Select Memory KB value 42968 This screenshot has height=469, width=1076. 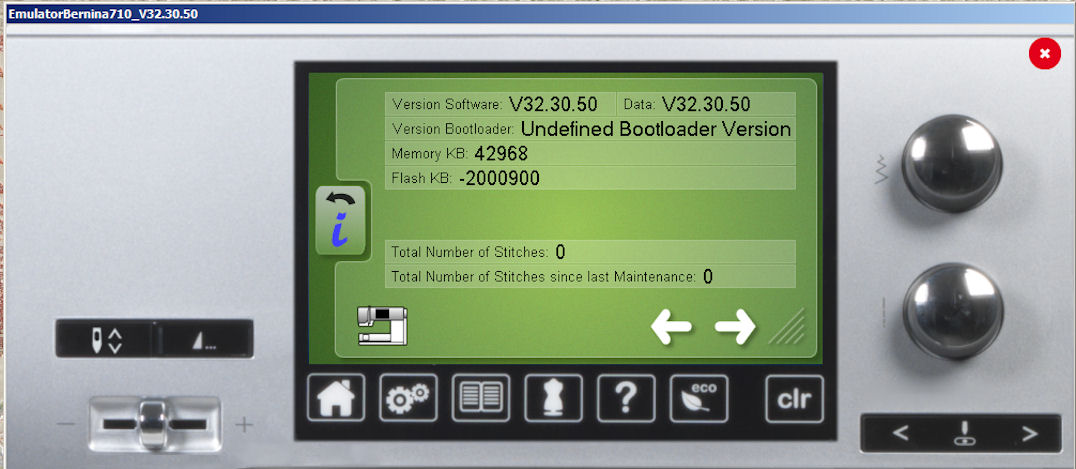(501, 153)
